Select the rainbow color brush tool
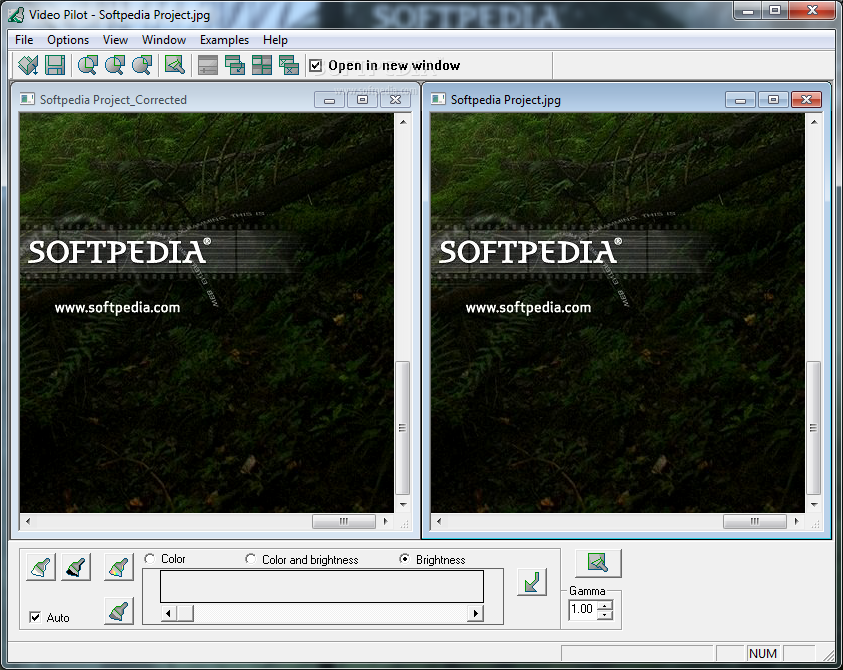The width and height of the screenshot is (843, 670). (x=118, y=567)
